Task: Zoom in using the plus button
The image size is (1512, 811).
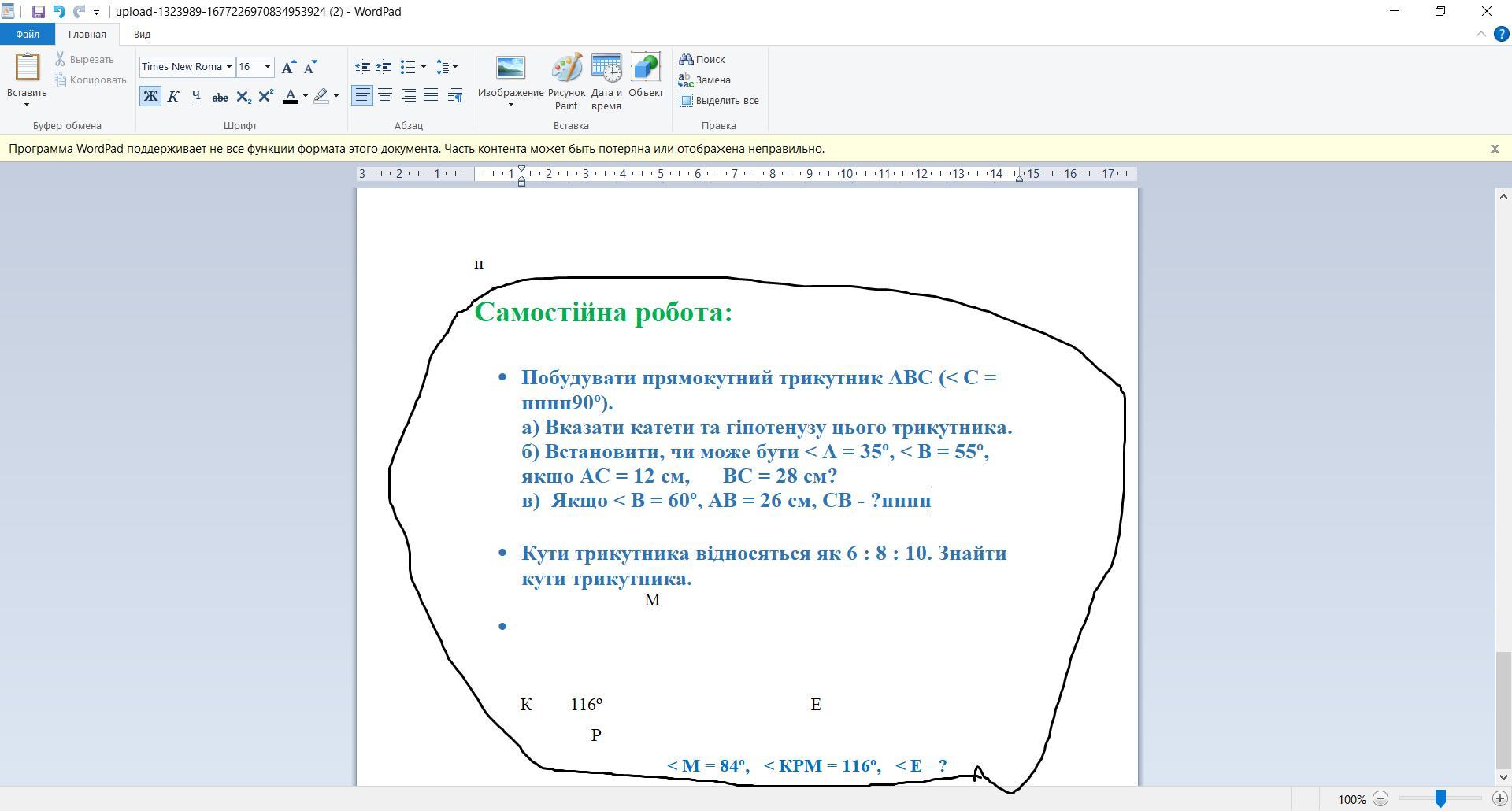Action: pyautogui.click(x=1500, y=799)
